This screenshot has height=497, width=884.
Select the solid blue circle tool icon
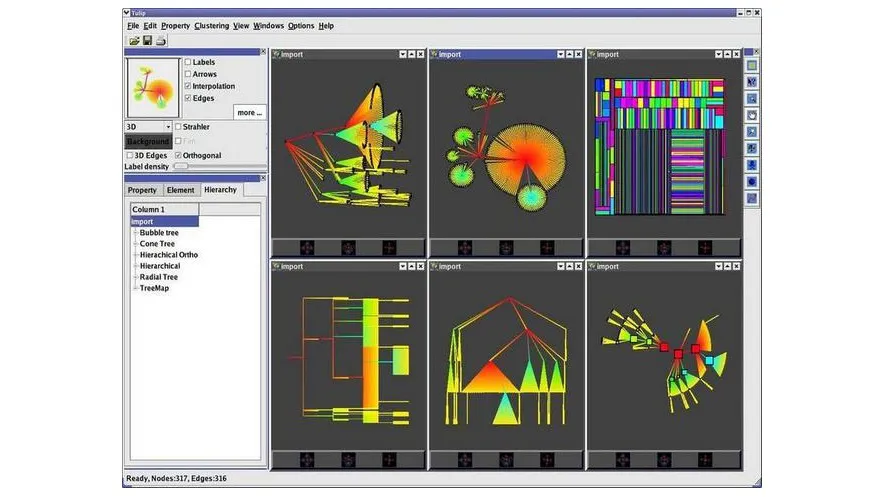coord(752,181)
